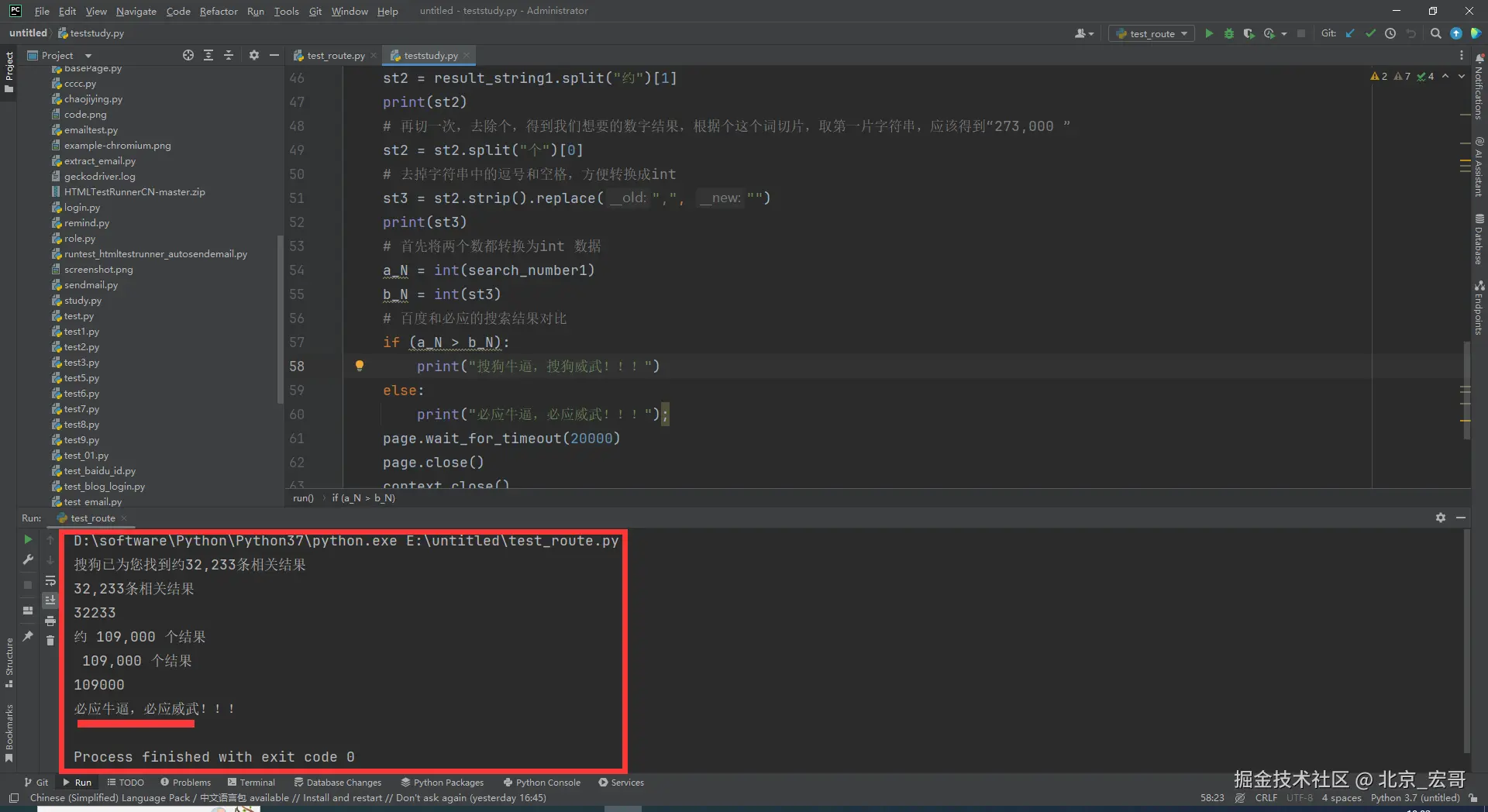
Task: Expand the profiler run options arrow
Action: [x=1284, y=33]
